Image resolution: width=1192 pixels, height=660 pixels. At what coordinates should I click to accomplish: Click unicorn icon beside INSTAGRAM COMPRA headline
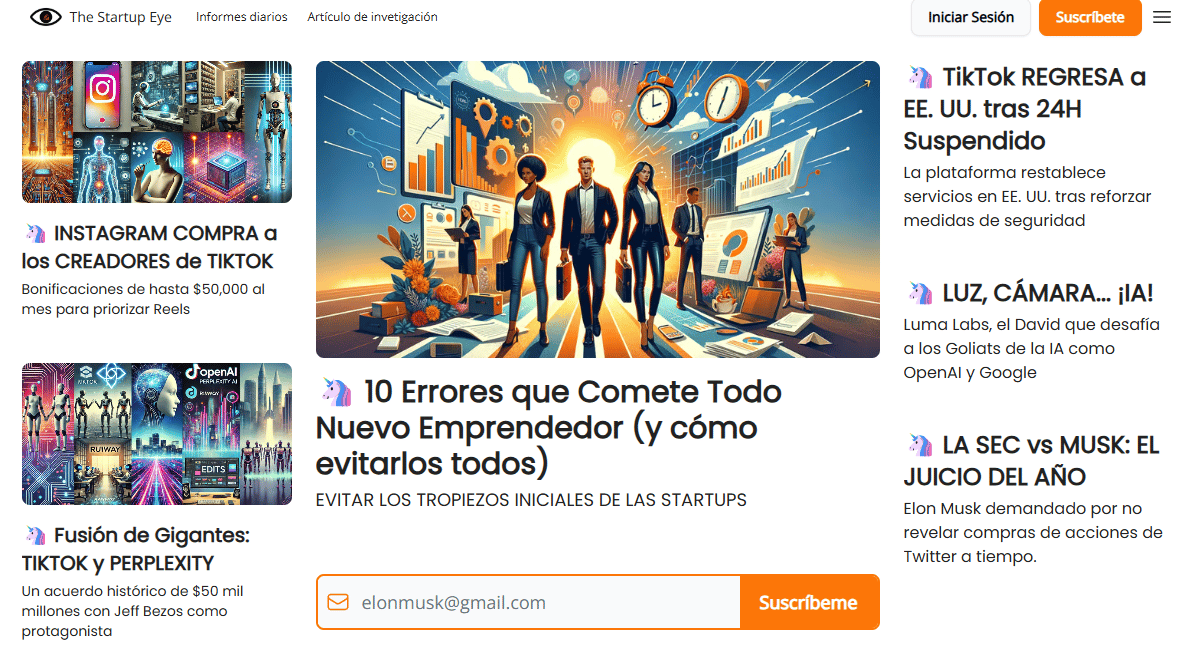35,233
